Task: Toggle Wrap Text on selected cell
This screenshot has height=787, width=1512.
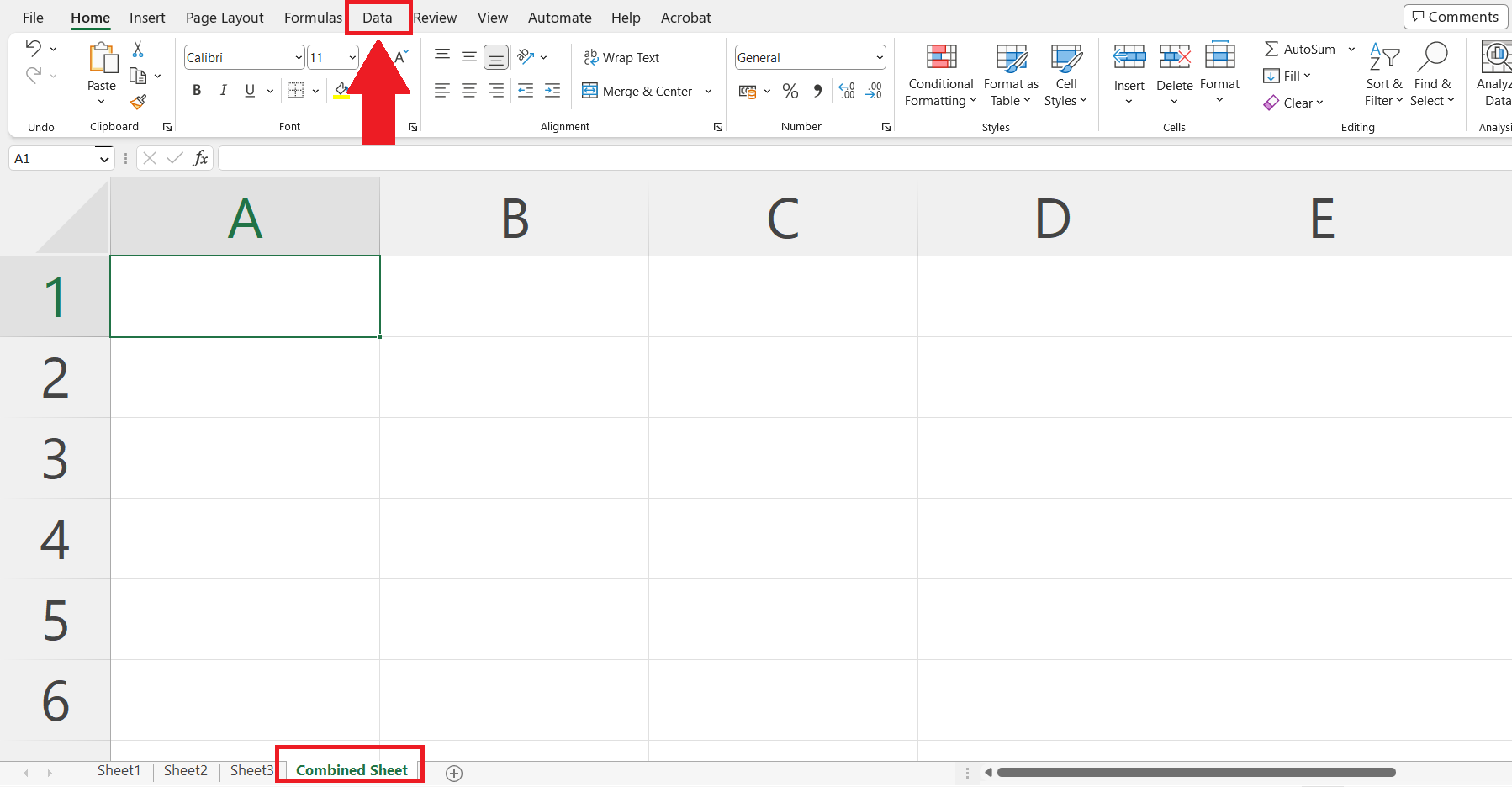Action: pos(622,57)
